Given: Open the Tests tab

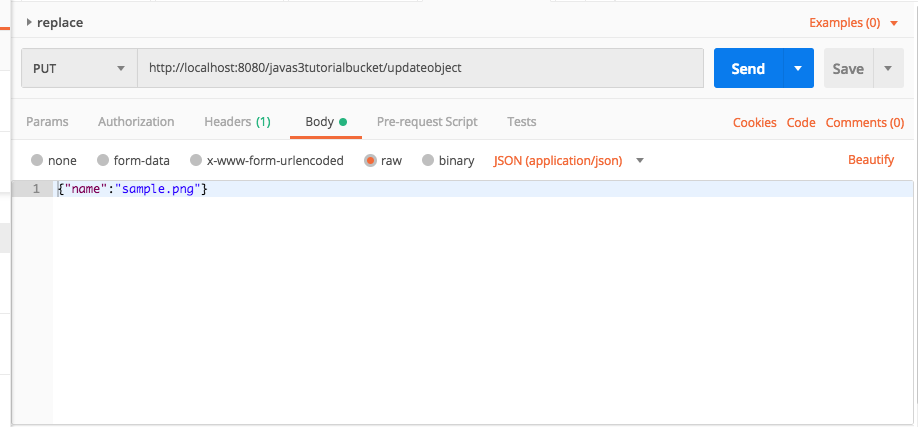Looking at the screenshot, I should 522,122.
